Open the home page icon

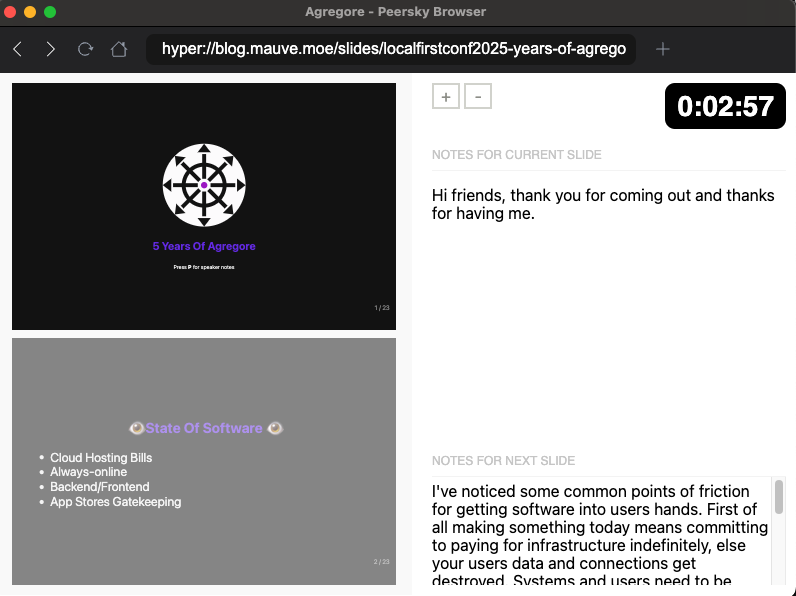(x=119, y=49)
